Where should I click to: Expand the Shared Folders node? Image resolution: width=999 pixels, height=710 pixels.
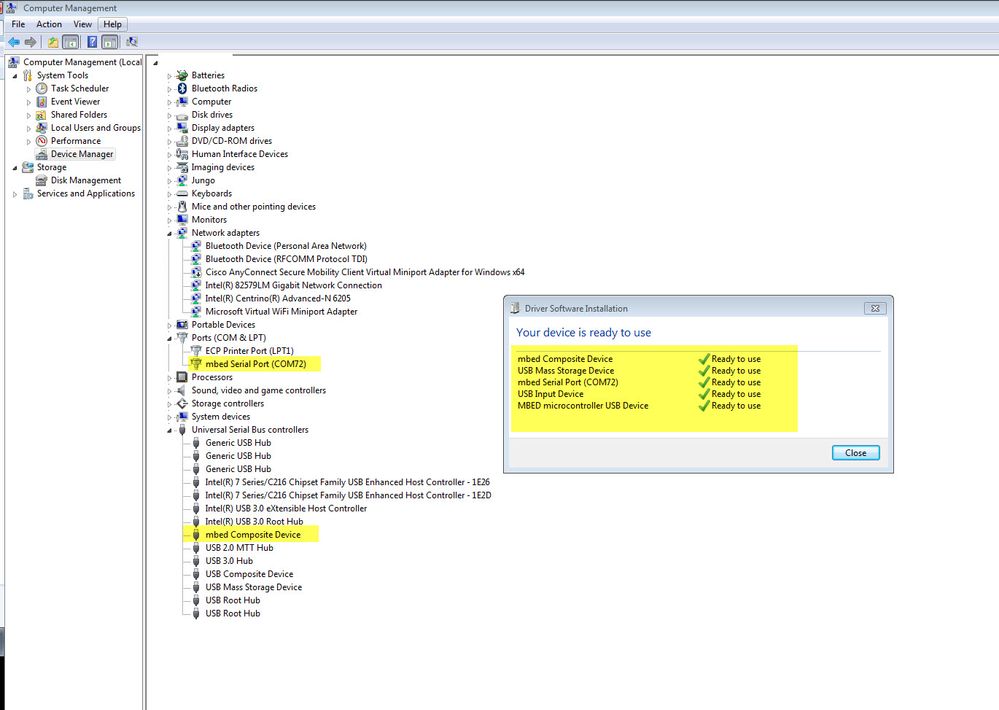click(x=29, y=115)
